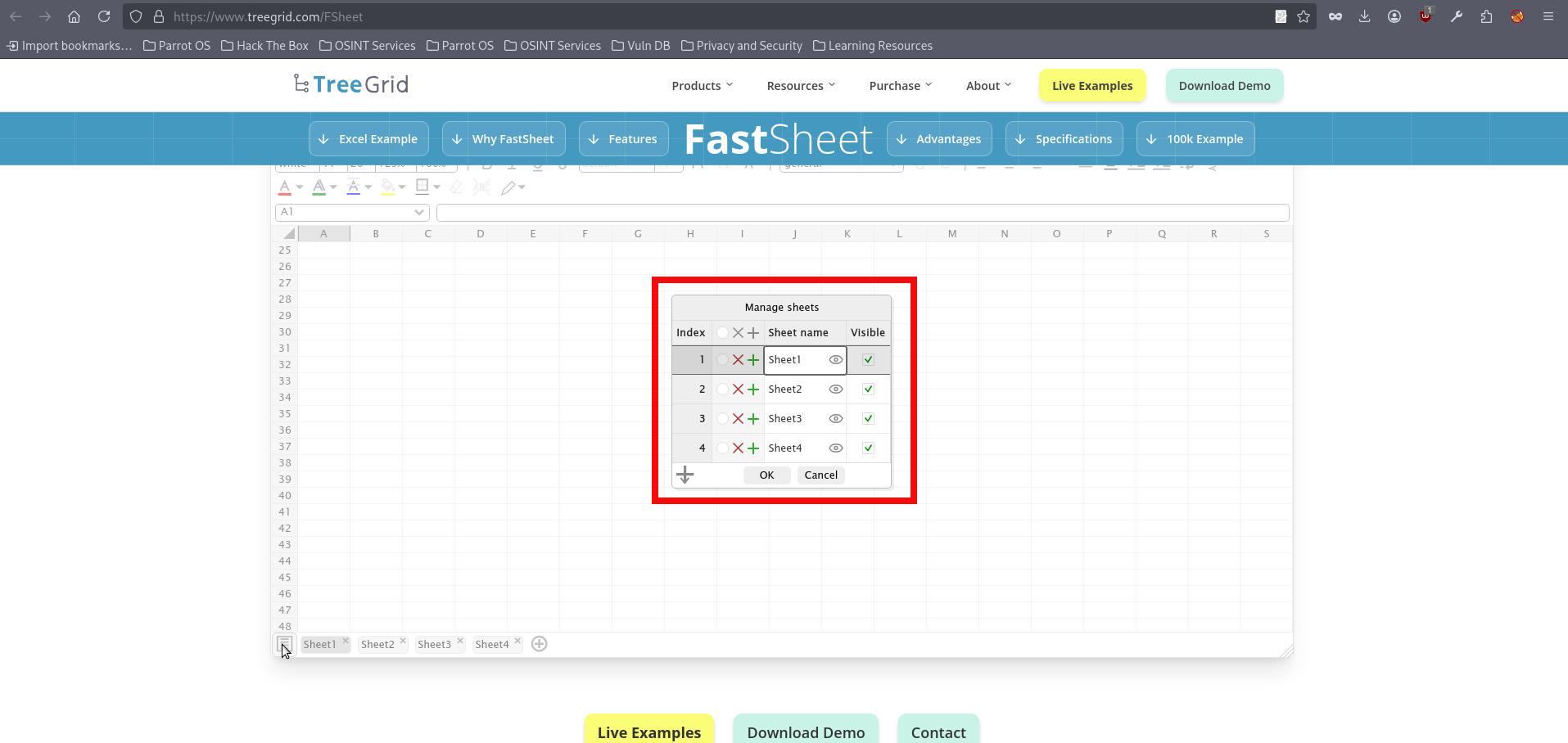The image size is (1568, 743).
Task: Click the eye icon next to Sheet3
Action: click(x=835, y=419)
